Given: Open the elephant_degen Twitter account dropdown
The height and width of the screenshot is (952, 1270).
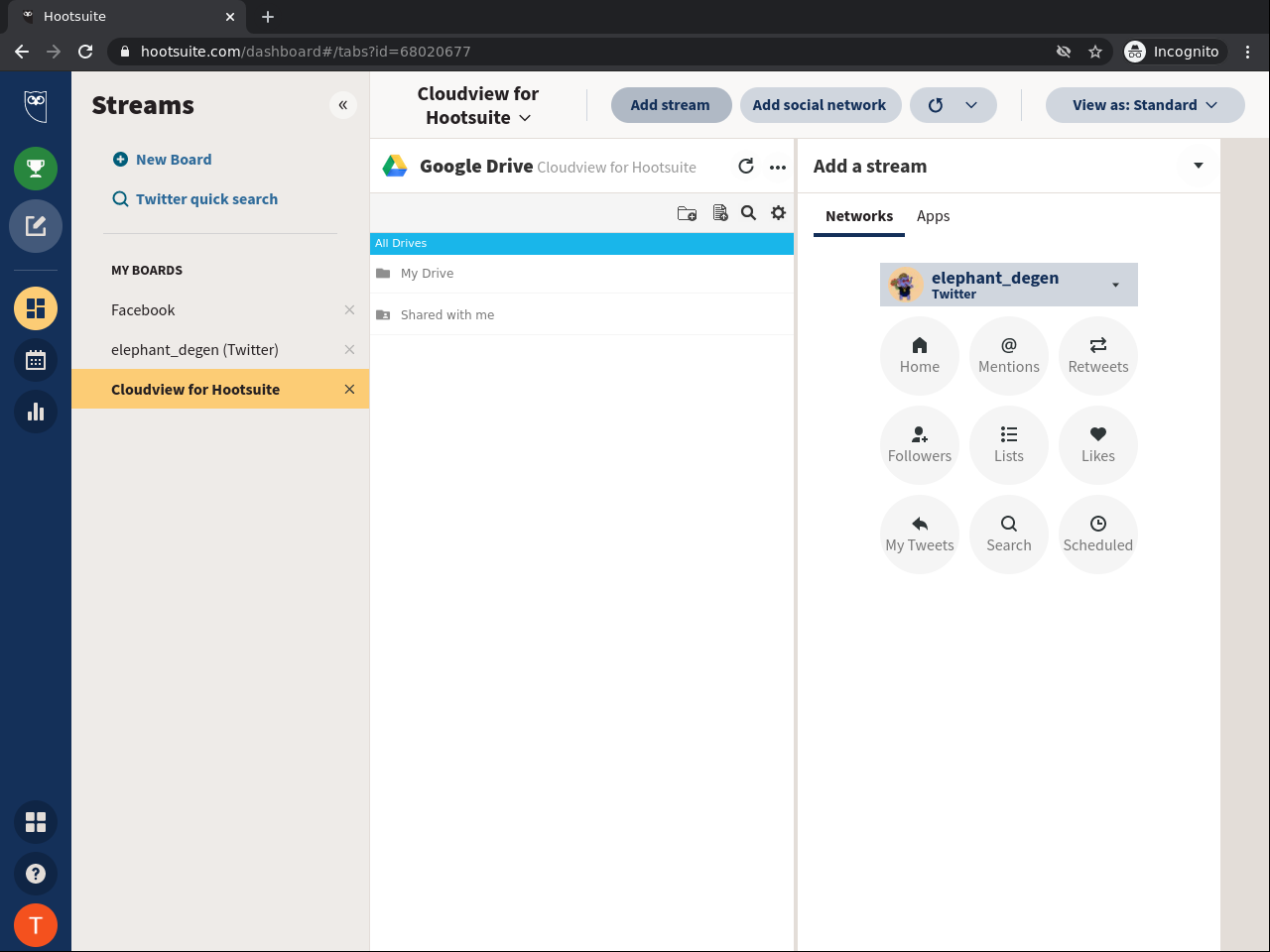Looking at the screenshot, I should coord(1009,285).
